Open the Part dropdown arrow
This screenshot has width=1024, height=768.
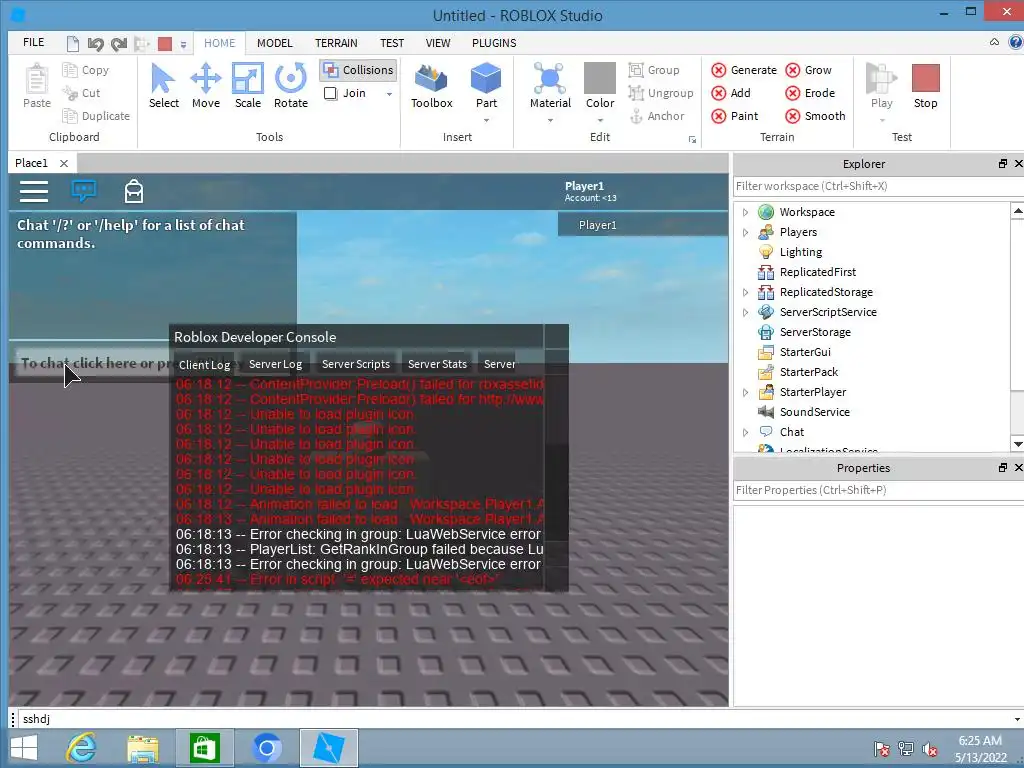(486, 120)
